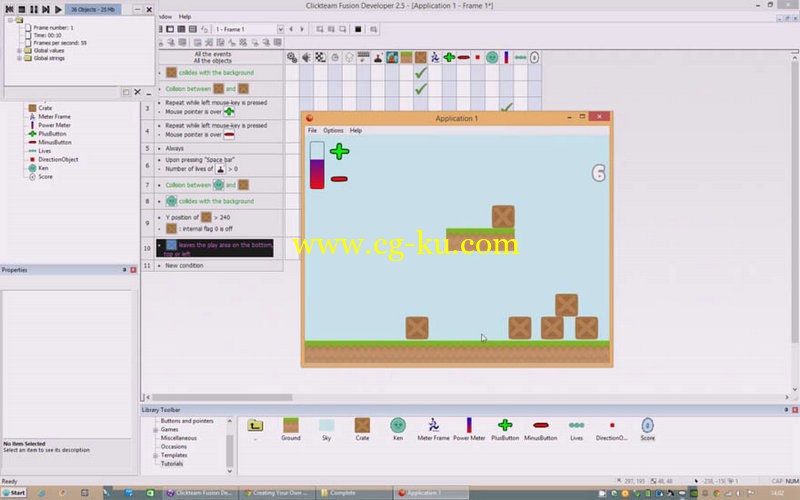Toggle the action checkmark in event 2 row
Viewport: 800px width, 500px height.
pyautogui.click(x=420, y=89)
